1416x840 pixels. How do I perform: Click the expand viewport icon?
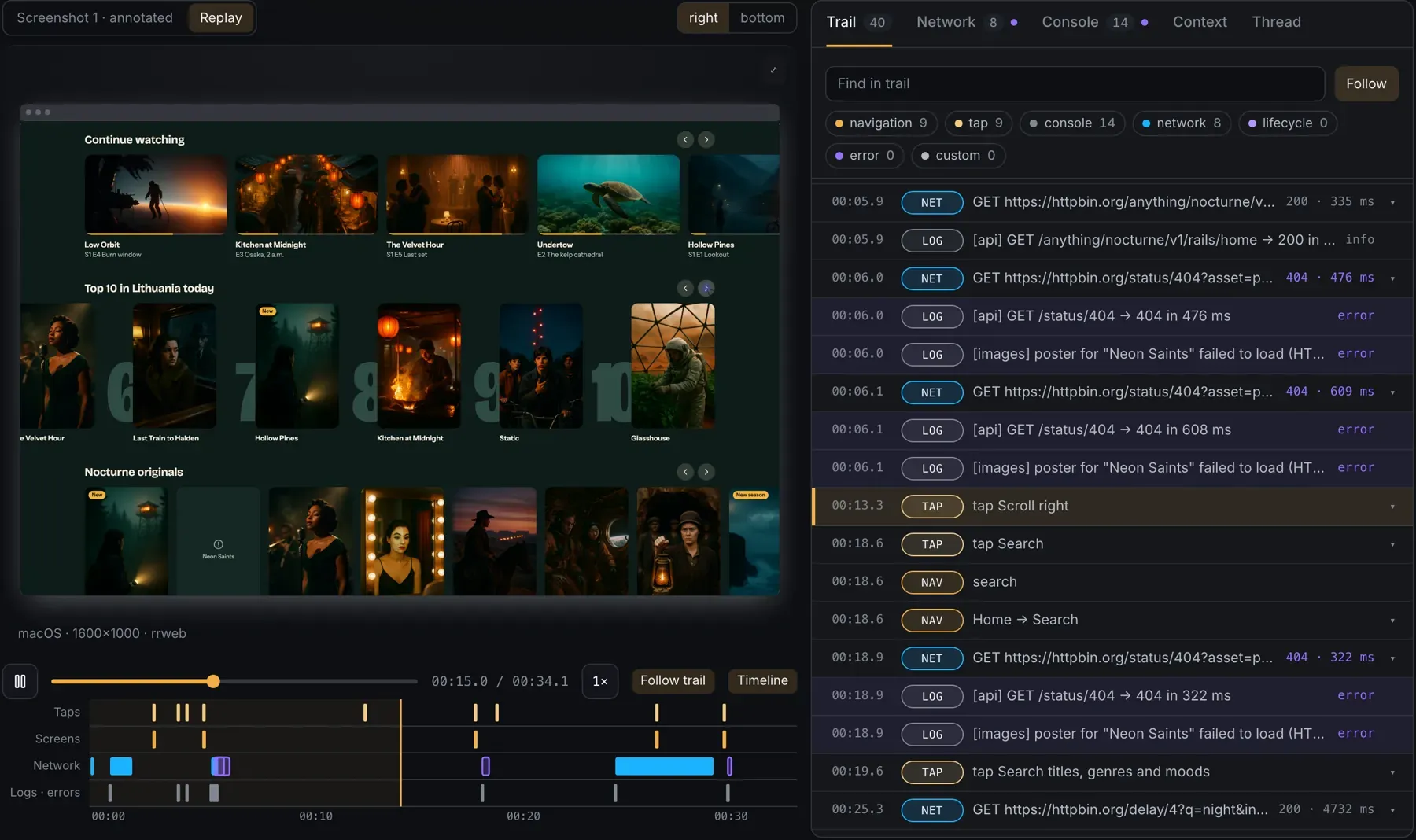(x=773, y=70)
